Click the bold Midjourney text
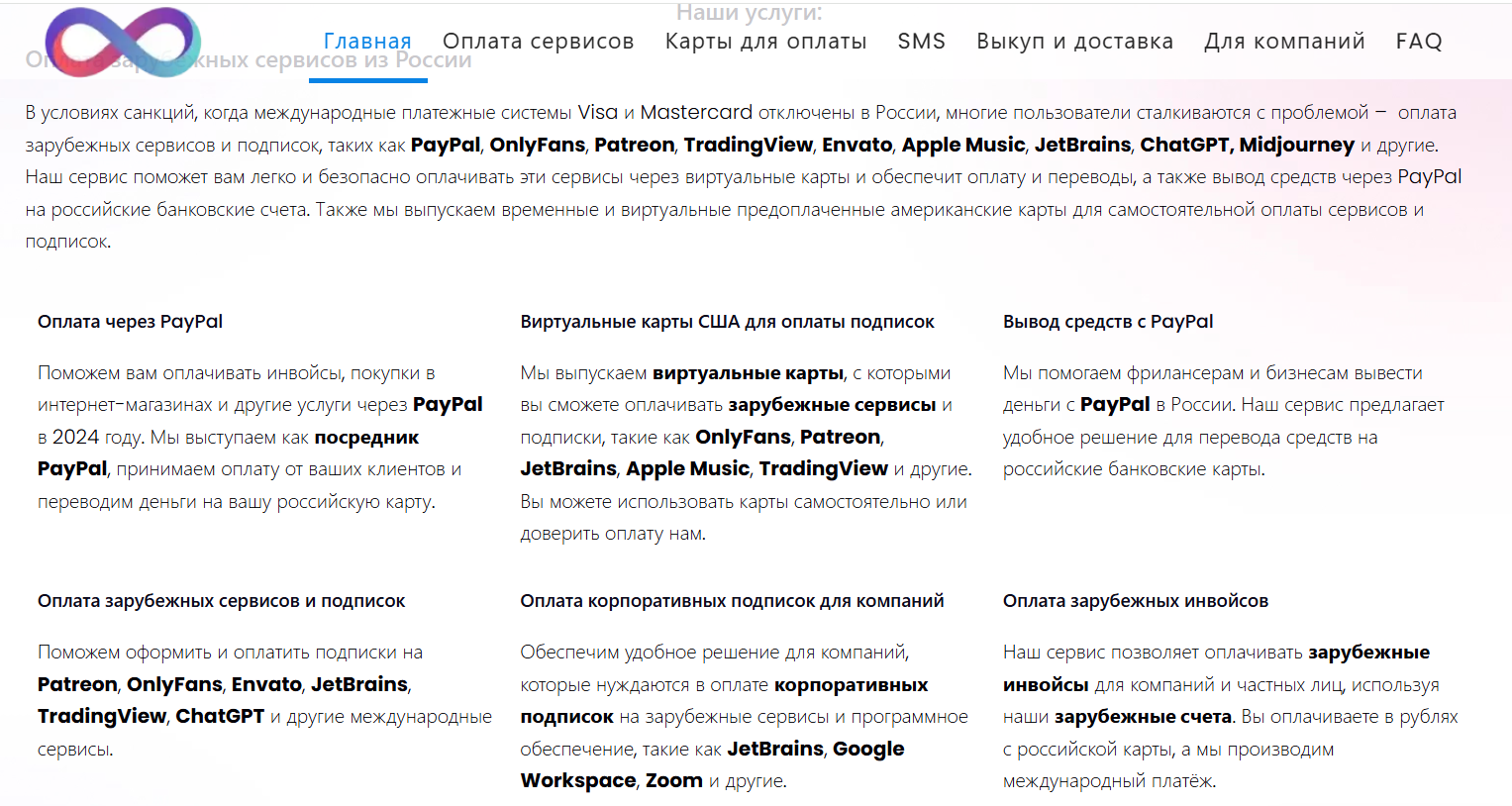The height and width of the screenshot is (806, 1512). 1296,145
